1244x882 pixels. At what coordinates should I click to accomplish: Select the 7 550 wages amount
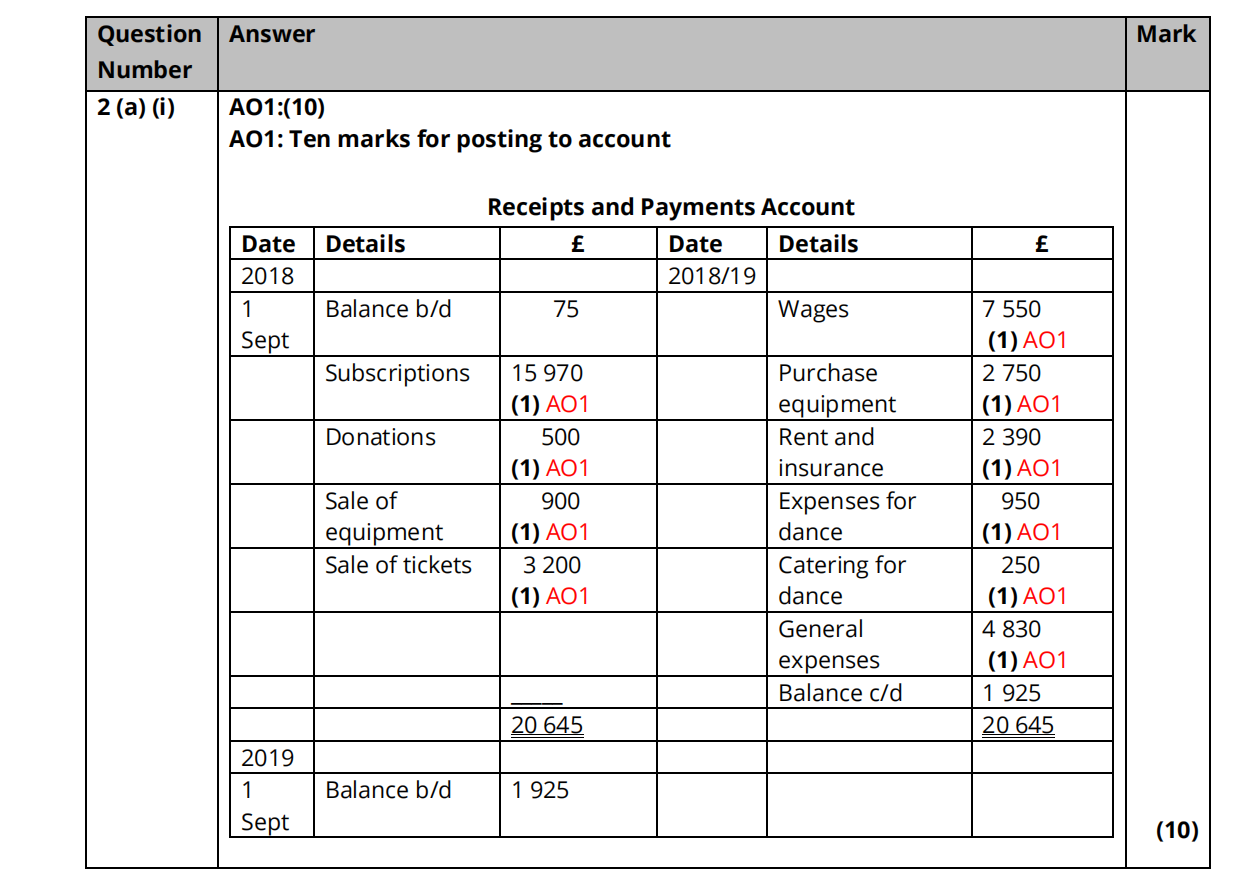click(x=1011, y=309)
